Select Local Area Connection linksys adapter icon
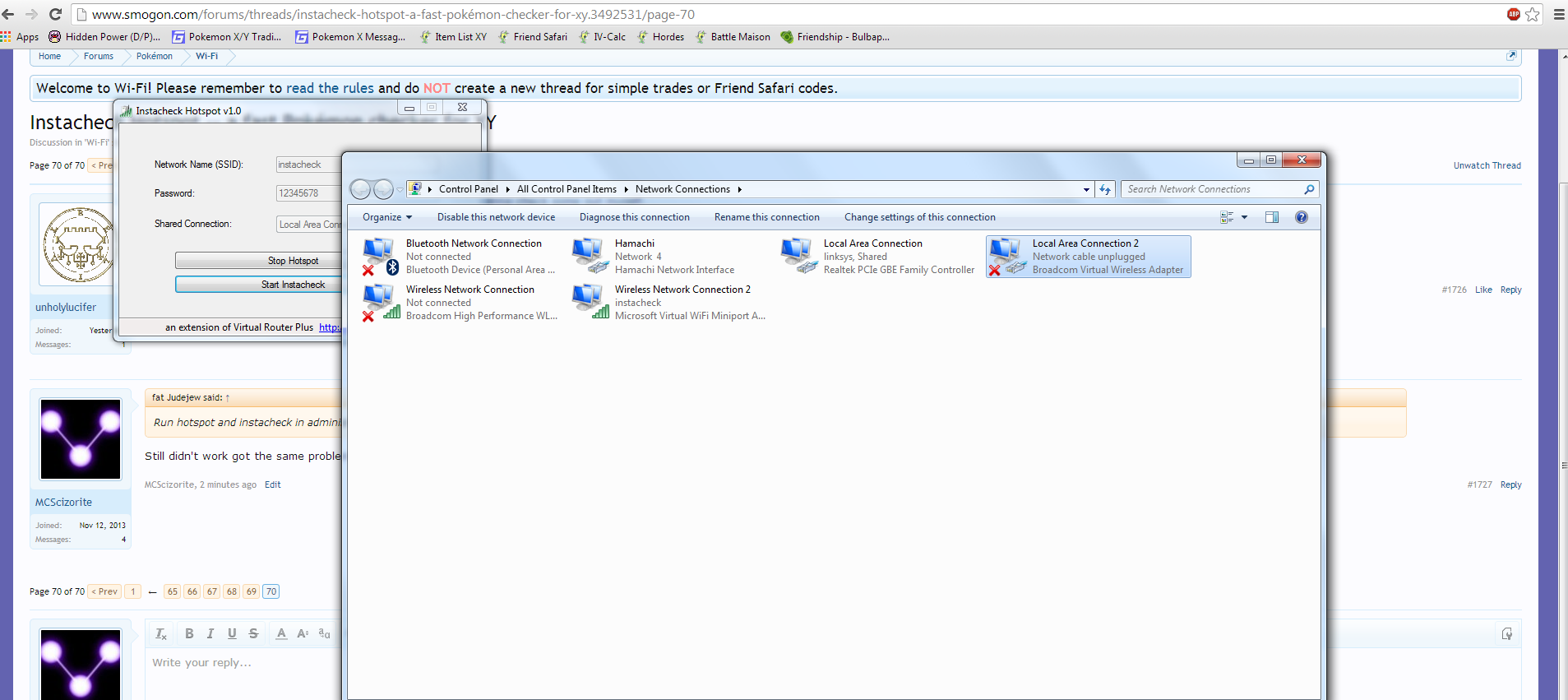Viewport: 1568px width, 700px height. pyautogui.click(x=798, y=256)
